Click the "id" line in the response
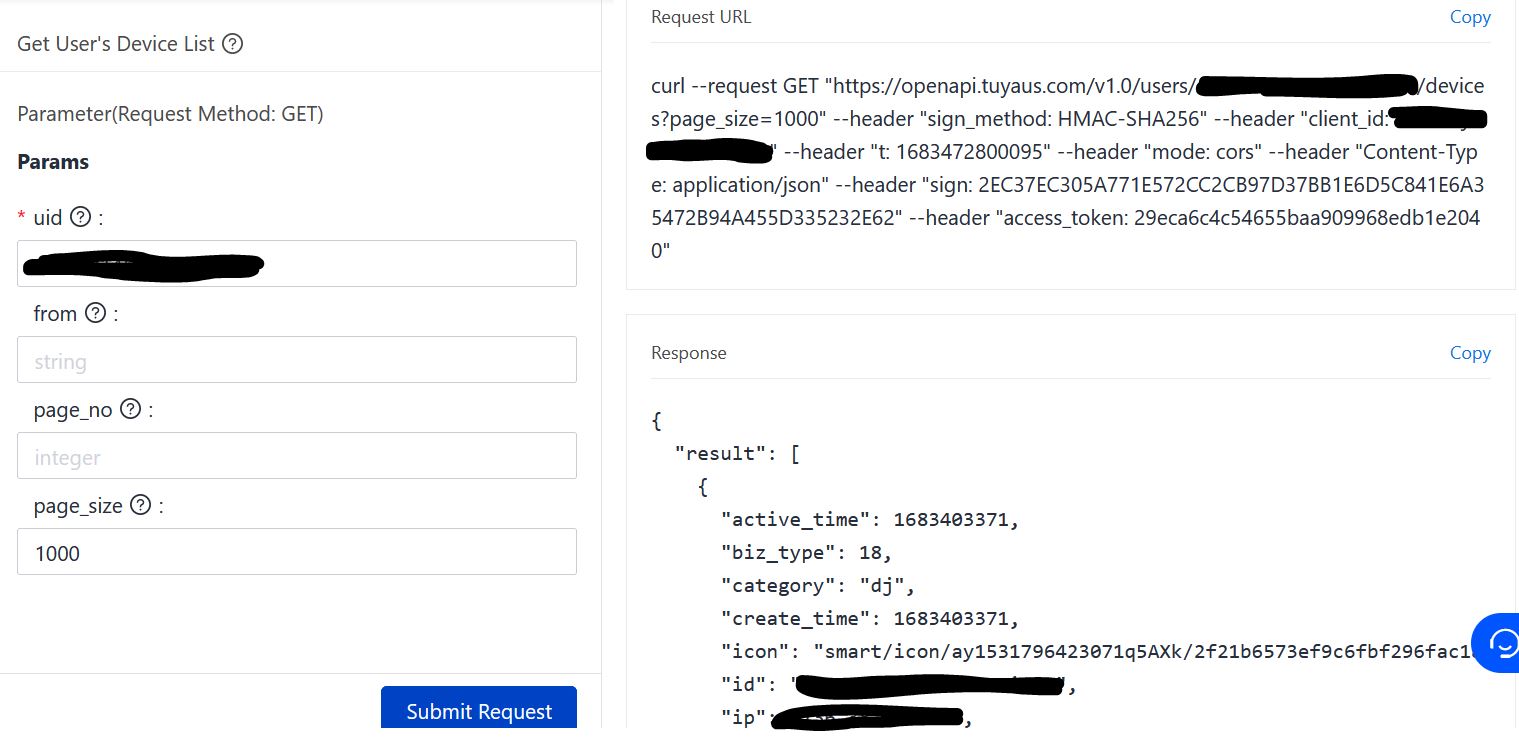This screenshot has height=738, width=1519. (x=898, y=685)
